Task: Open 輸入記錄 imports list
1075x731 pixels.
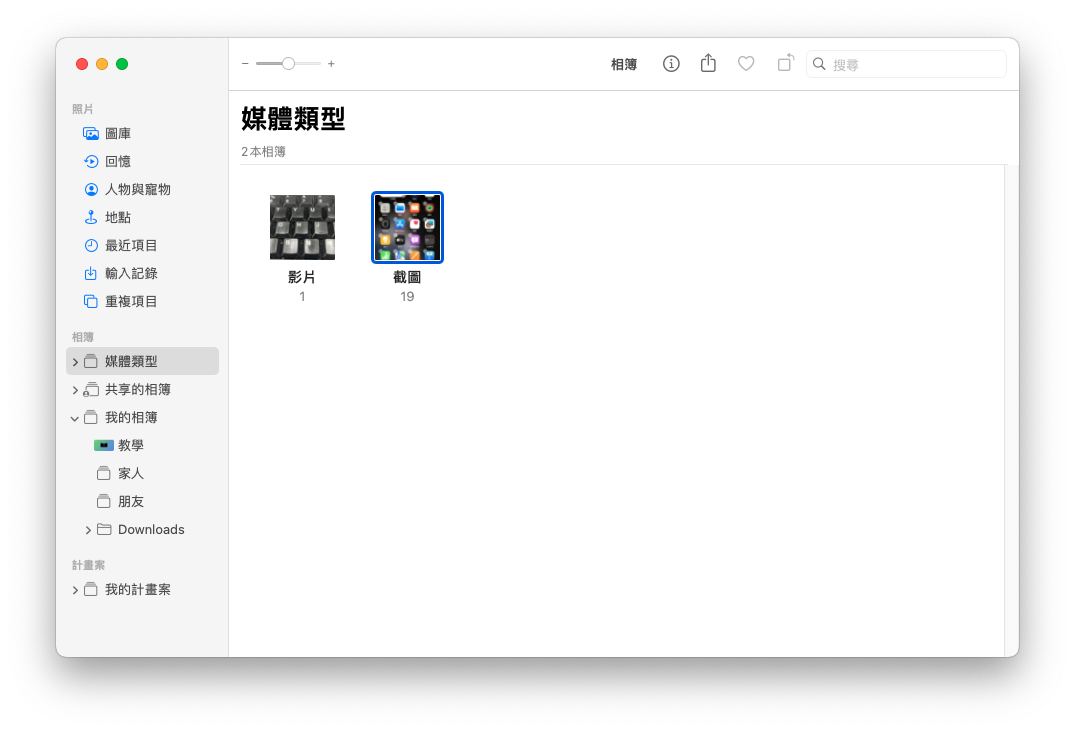Action: pos(142,274)
